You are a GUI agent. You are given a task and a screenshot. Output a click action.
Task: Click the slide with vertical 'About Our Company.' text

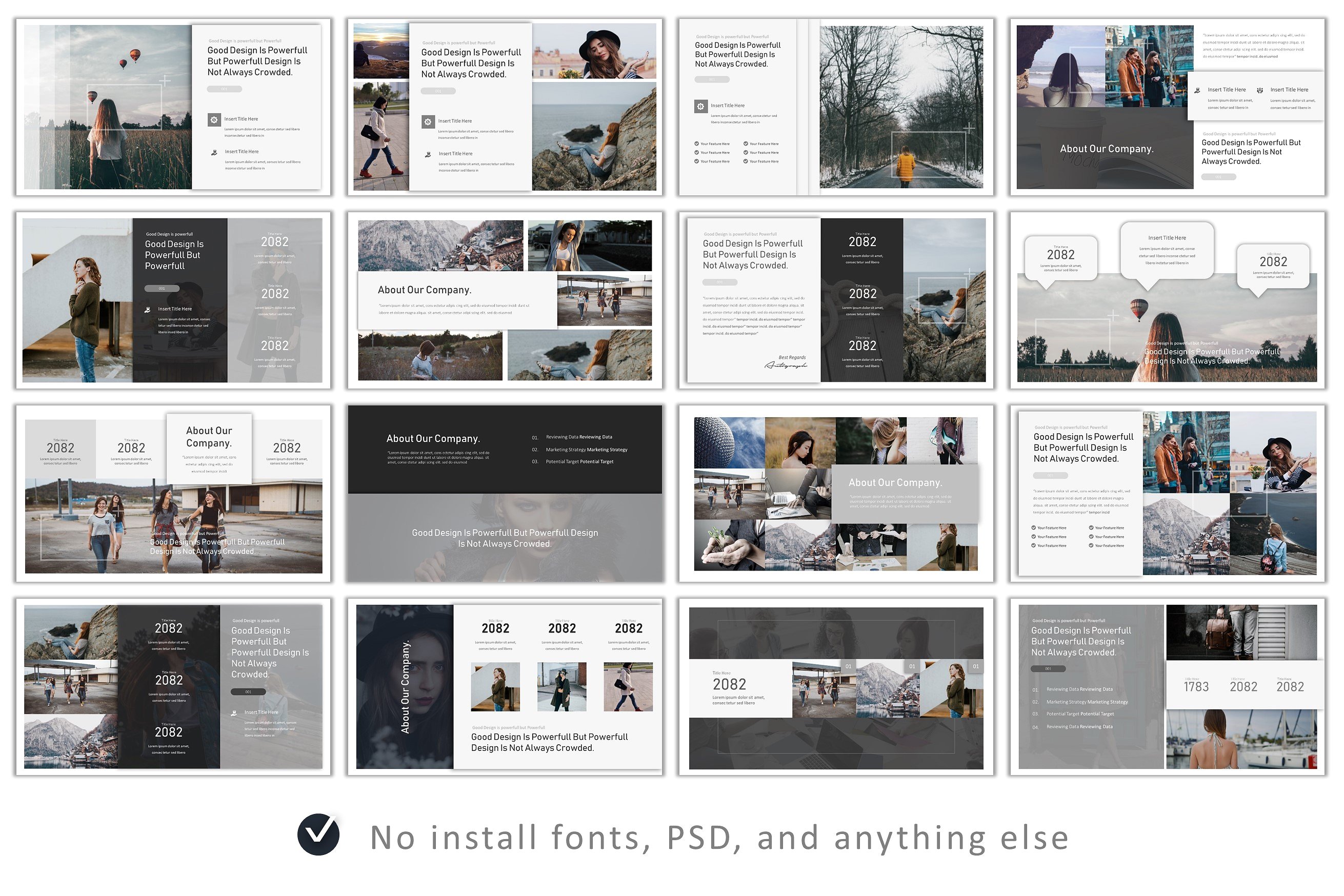(505, 687)
